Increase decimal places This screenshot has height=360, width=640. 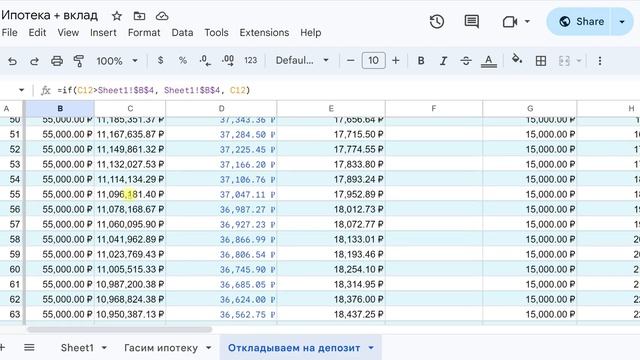(x=228, y=61)
